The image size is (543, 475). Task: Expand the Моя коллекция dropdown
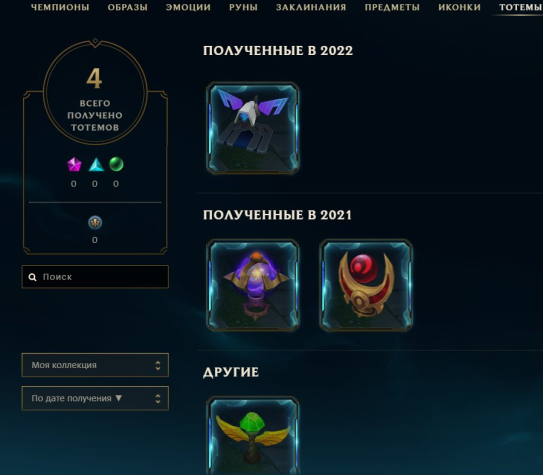tap(95, 365)
